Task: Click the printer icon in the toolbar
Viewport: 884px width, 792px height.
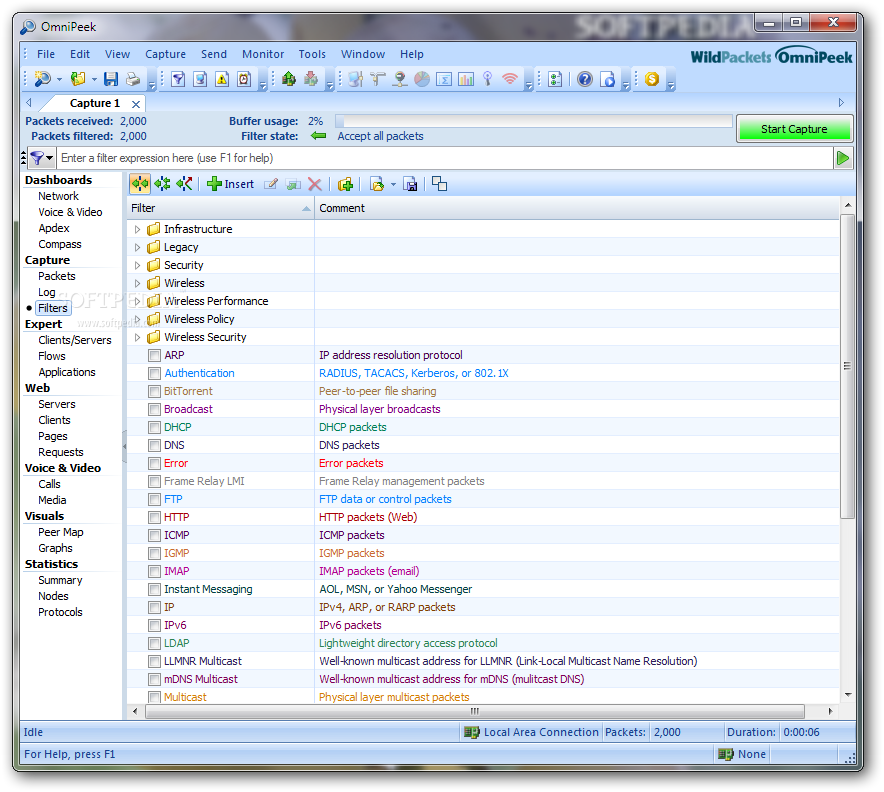Action: [133, 79]
